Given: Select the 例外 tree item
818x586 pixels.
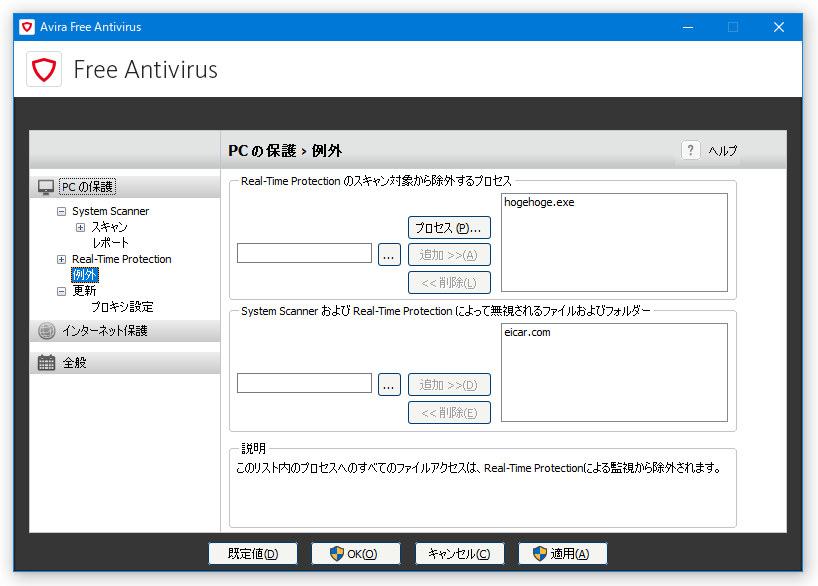Looking at the screenshot, I should click(x=85, y=274).
